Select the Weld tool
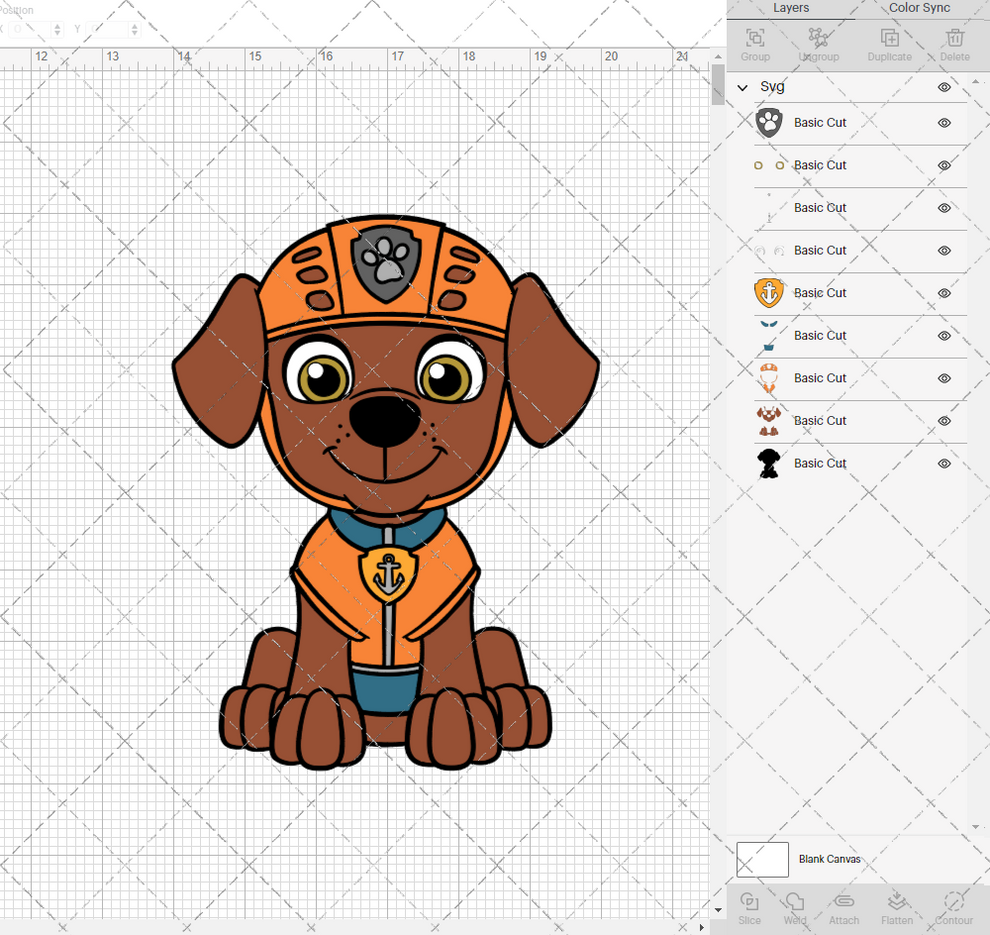The height and width of the screenshot is (935, 990). click(794, 908)
